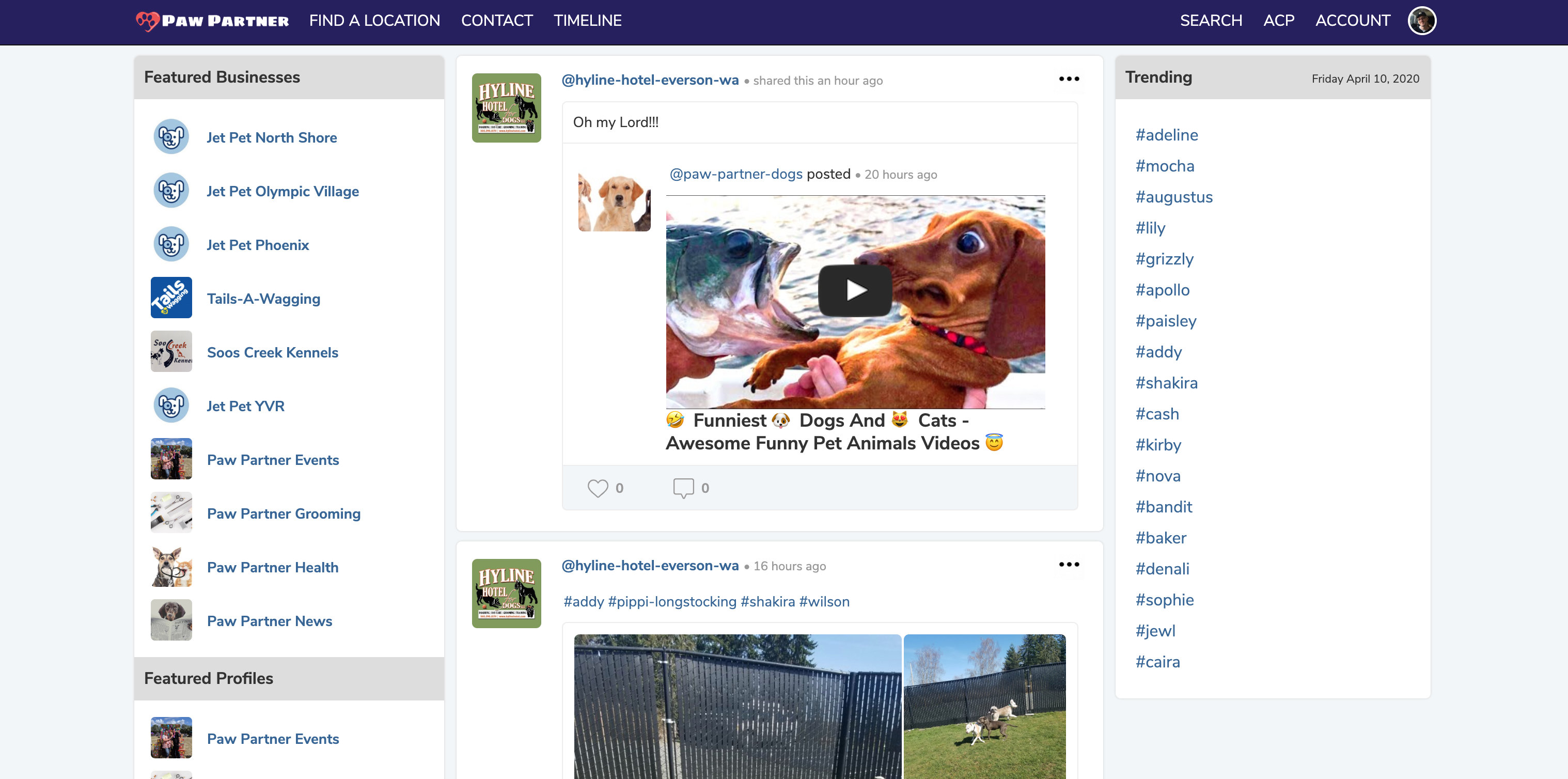1568x779 pixels.
Task: Open the Paw Partner Grooming business link
Action: point(284,513)
